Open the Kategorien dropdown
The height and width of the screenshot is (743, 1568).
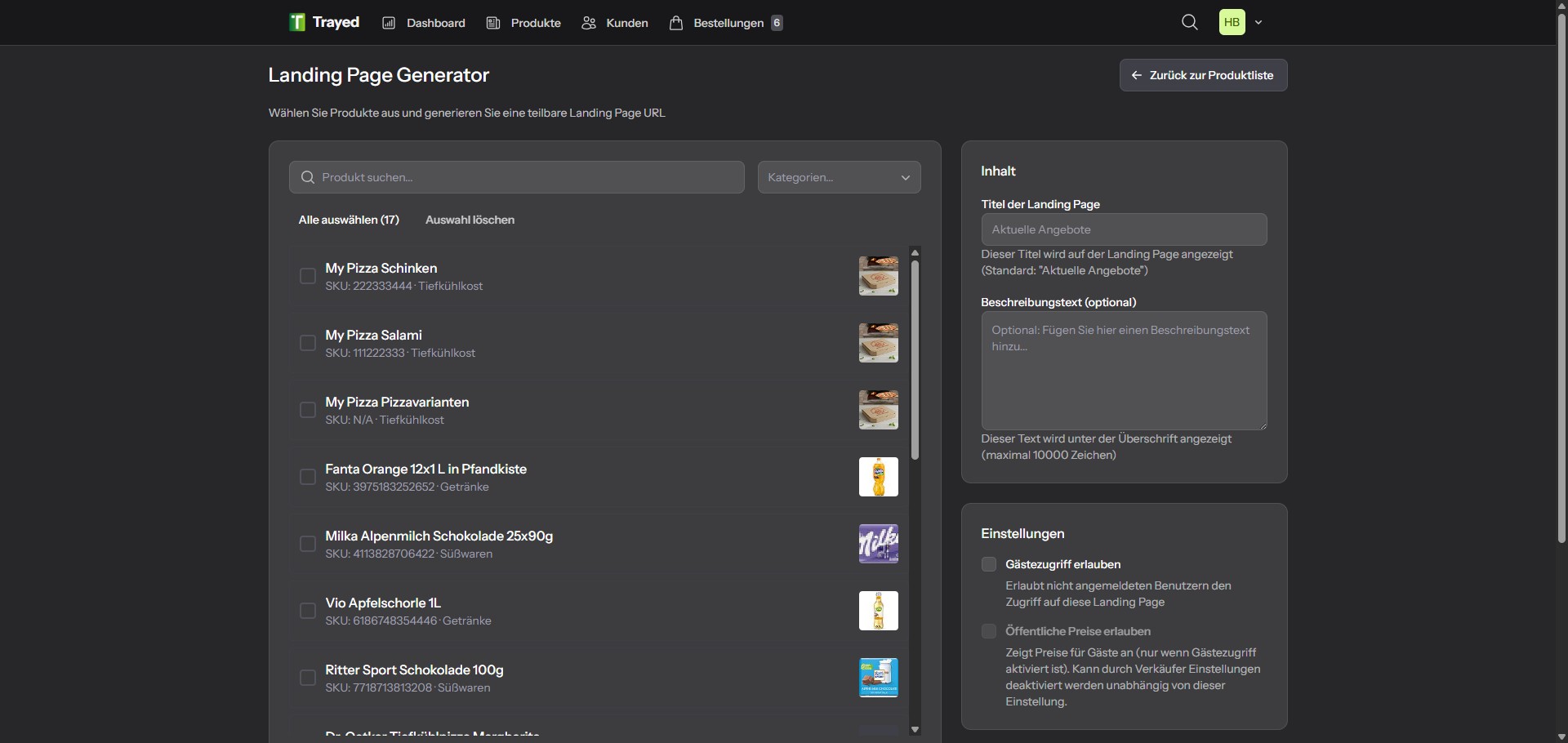tap(839, 177)
